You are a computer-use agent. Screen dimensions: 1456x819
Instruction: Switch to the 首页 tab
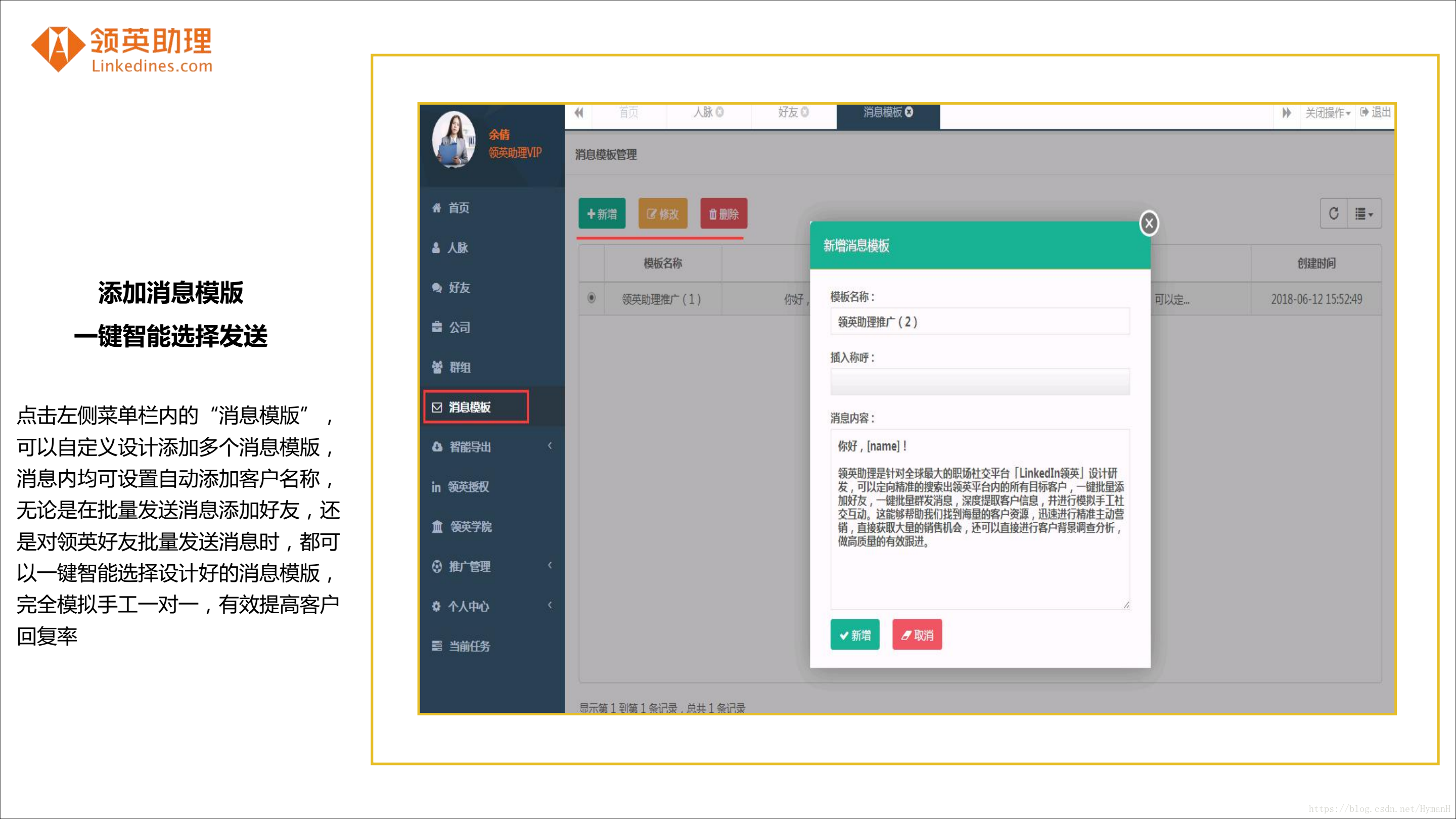[x=628, y=113]
